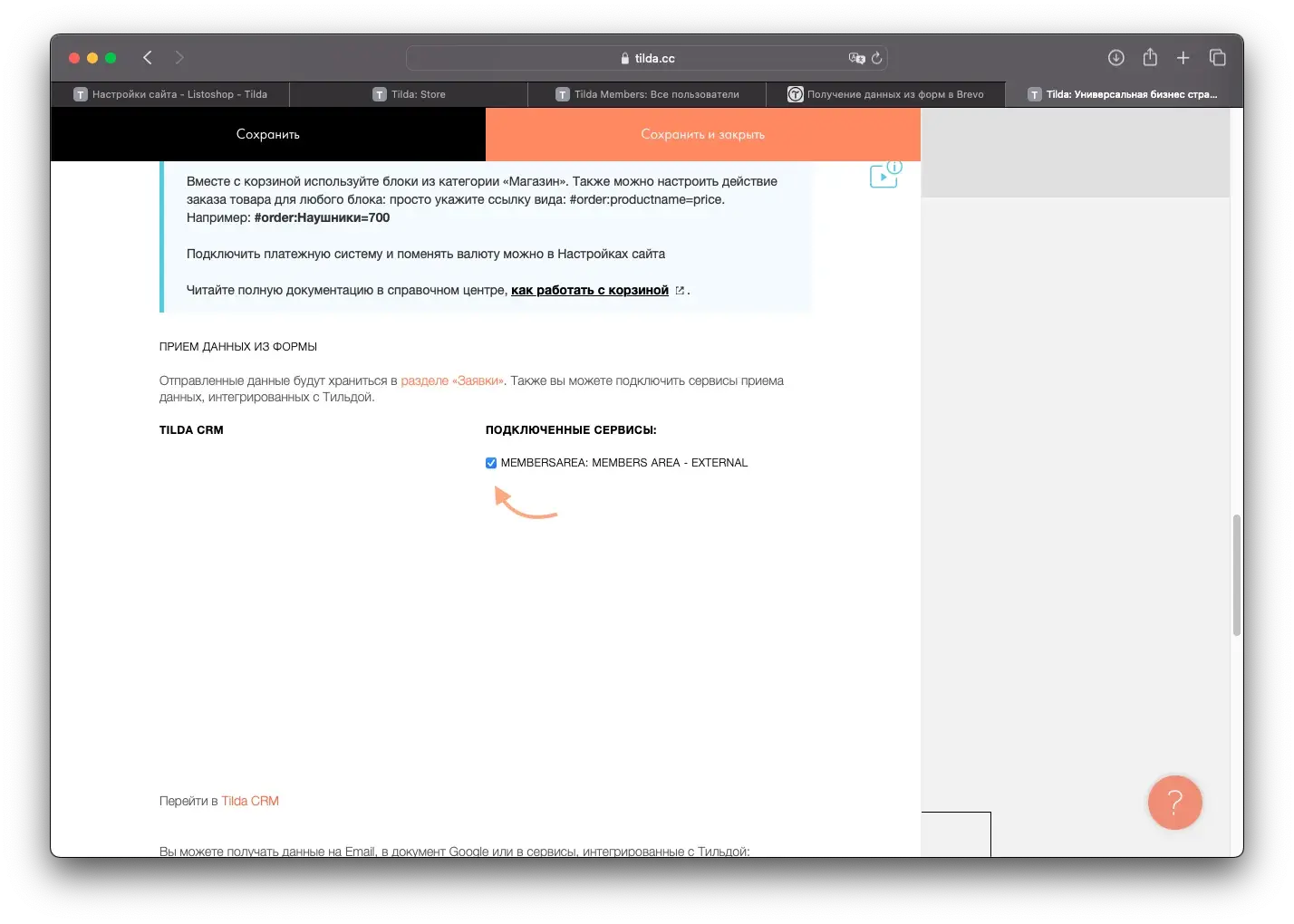Image resolution: width=1294 pixels, height=924 pixels.
Task: Show the tab overview icon
Action: pyautogui.click(x=1217, y=58)
